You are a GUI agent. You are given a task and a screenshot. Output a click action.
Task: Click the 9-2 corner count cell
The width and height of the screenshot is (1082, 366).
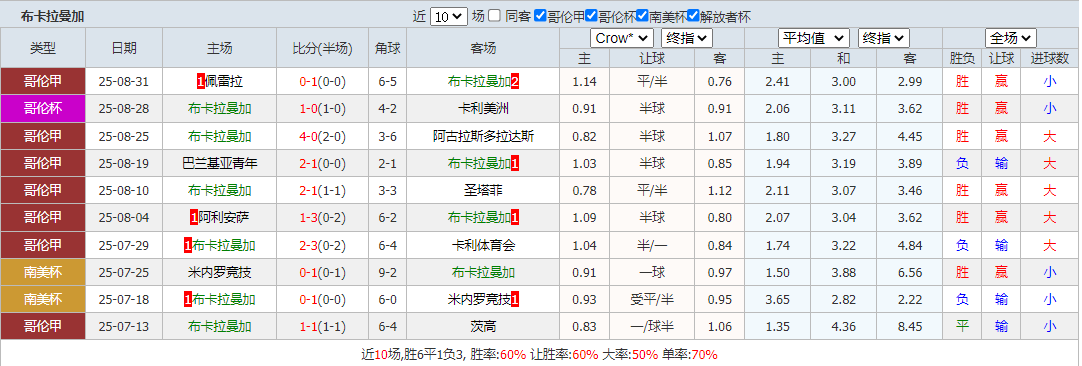[388, 272]
